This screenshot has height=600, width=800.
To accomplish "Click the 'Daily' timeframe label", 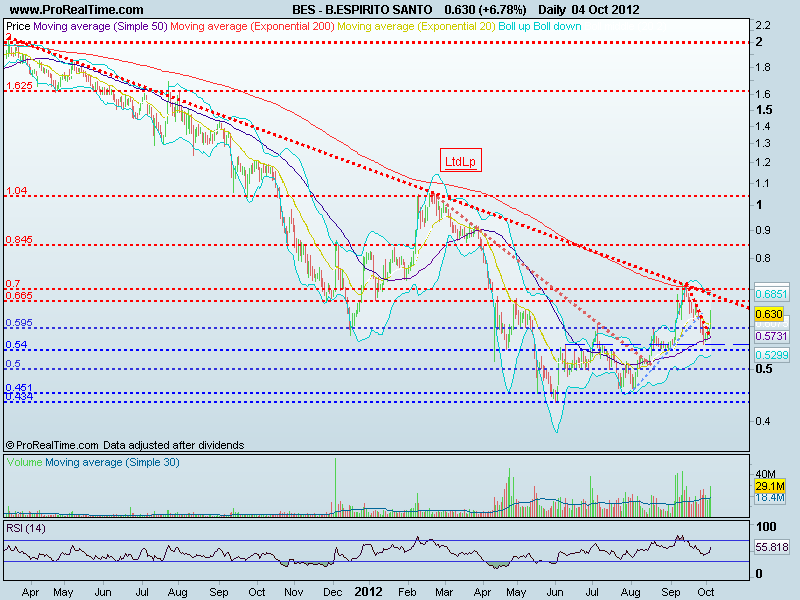I will [552, 10].
